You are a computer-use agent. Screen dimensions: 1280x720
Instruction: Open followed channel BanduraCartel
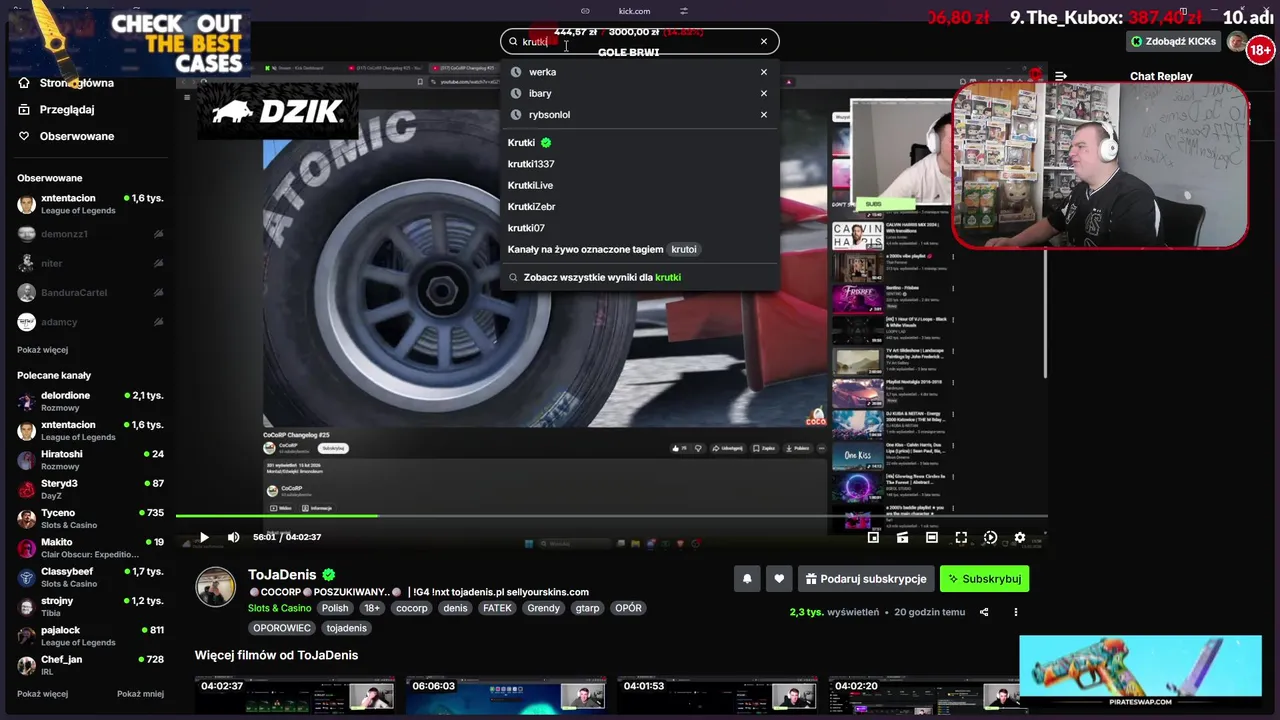click(90, 293)
